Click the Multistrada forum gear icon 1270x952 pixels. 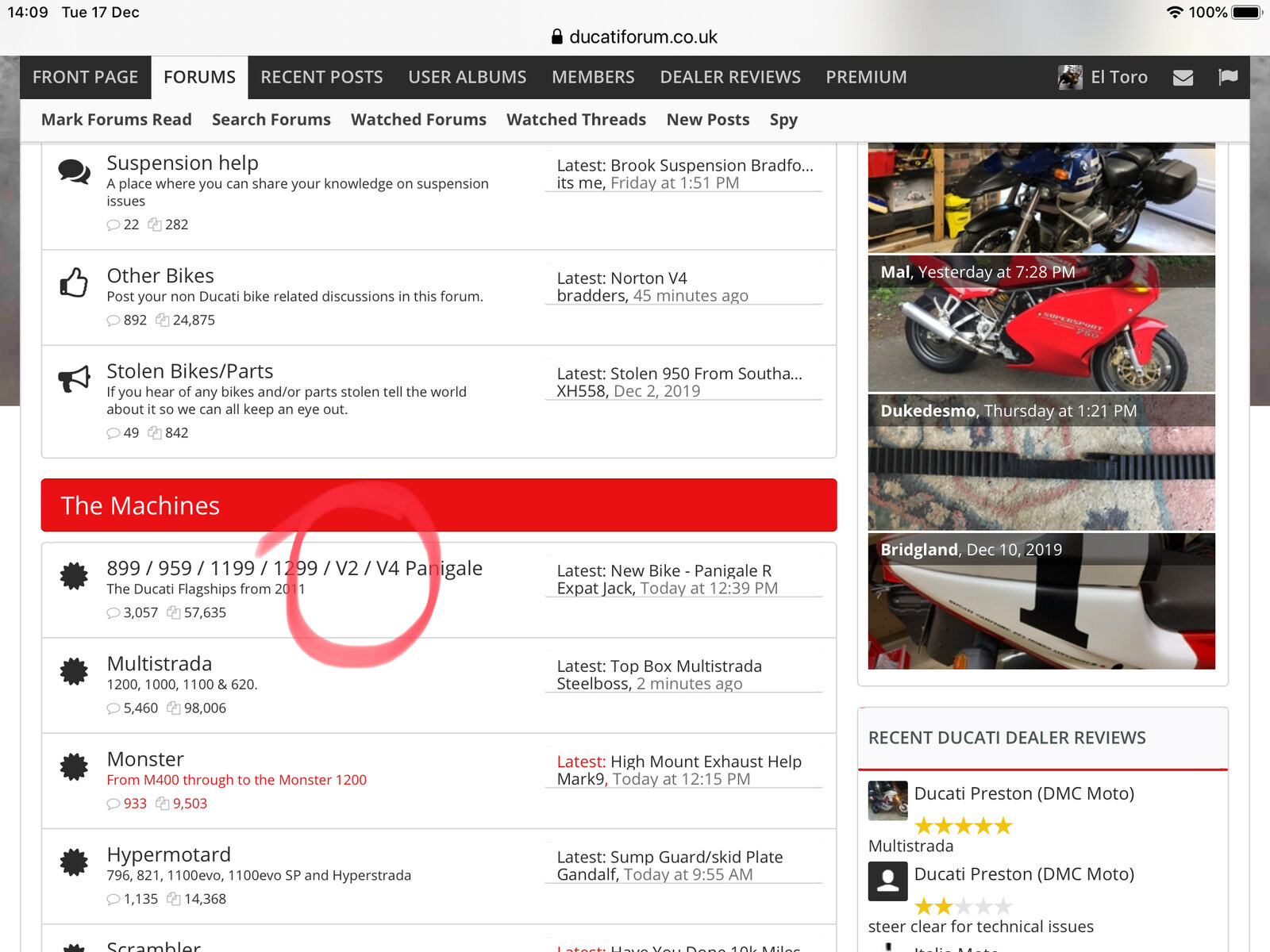[74, 671]
